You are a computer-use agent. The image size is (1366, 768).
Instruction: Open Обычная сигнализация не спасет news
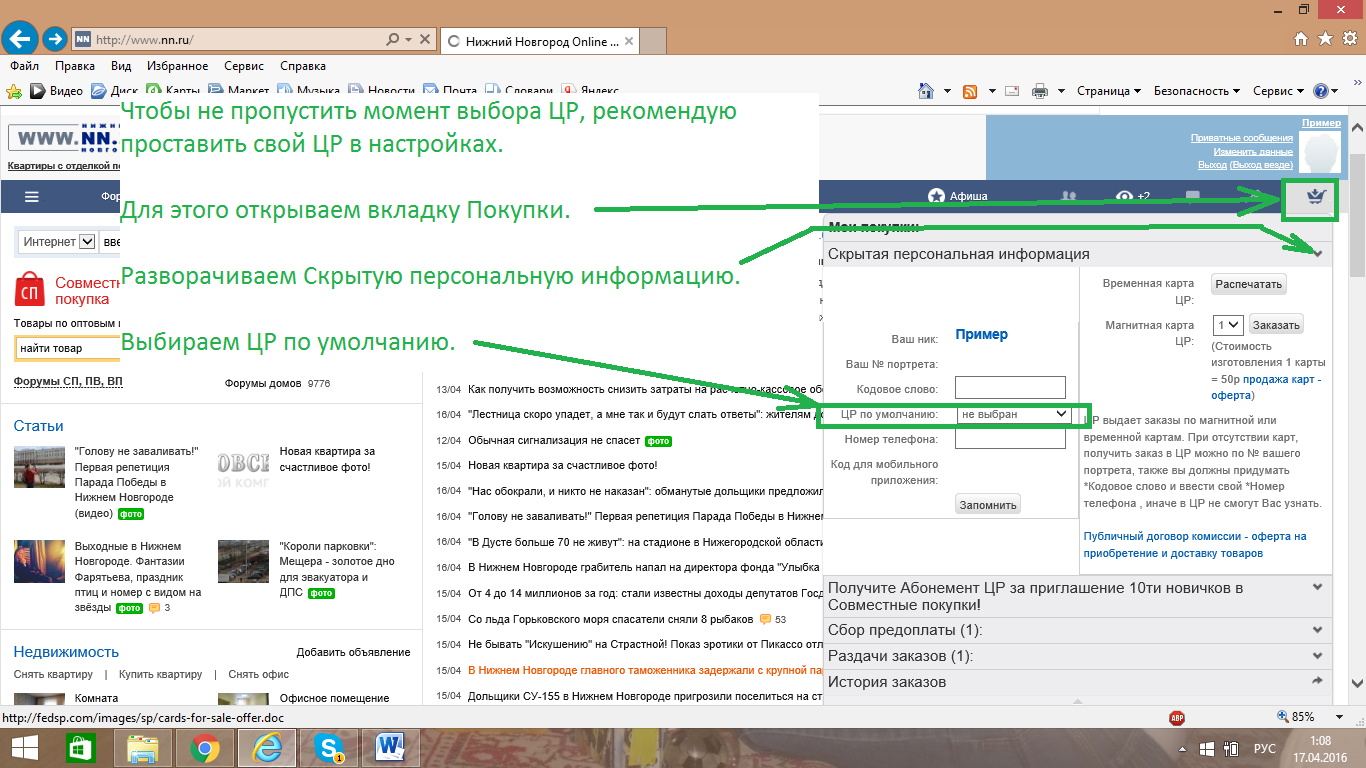click(x=554, y=440)
